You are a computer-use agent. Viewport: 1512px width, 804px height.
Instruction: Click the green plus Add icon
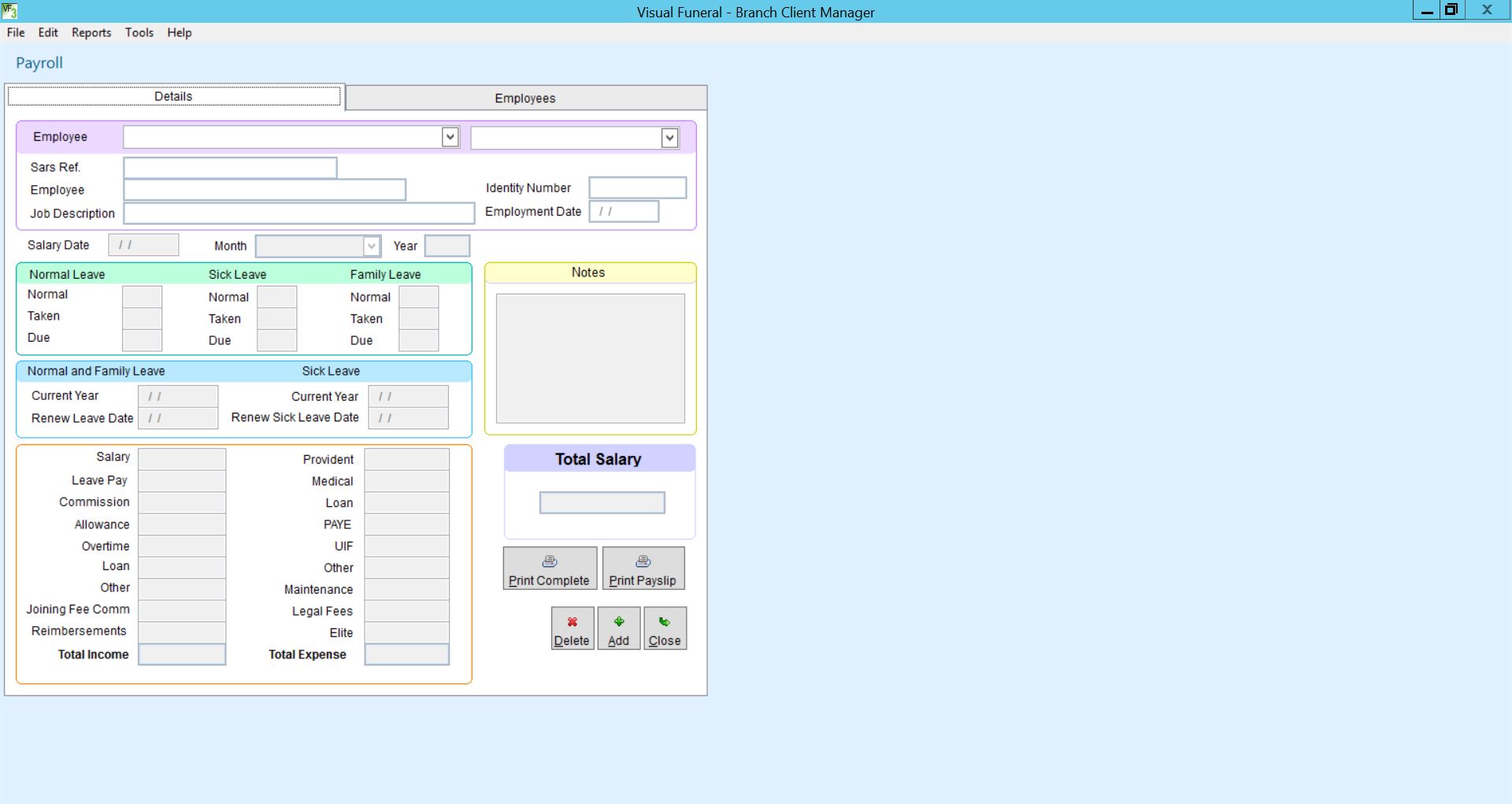(x=618, y=621)
